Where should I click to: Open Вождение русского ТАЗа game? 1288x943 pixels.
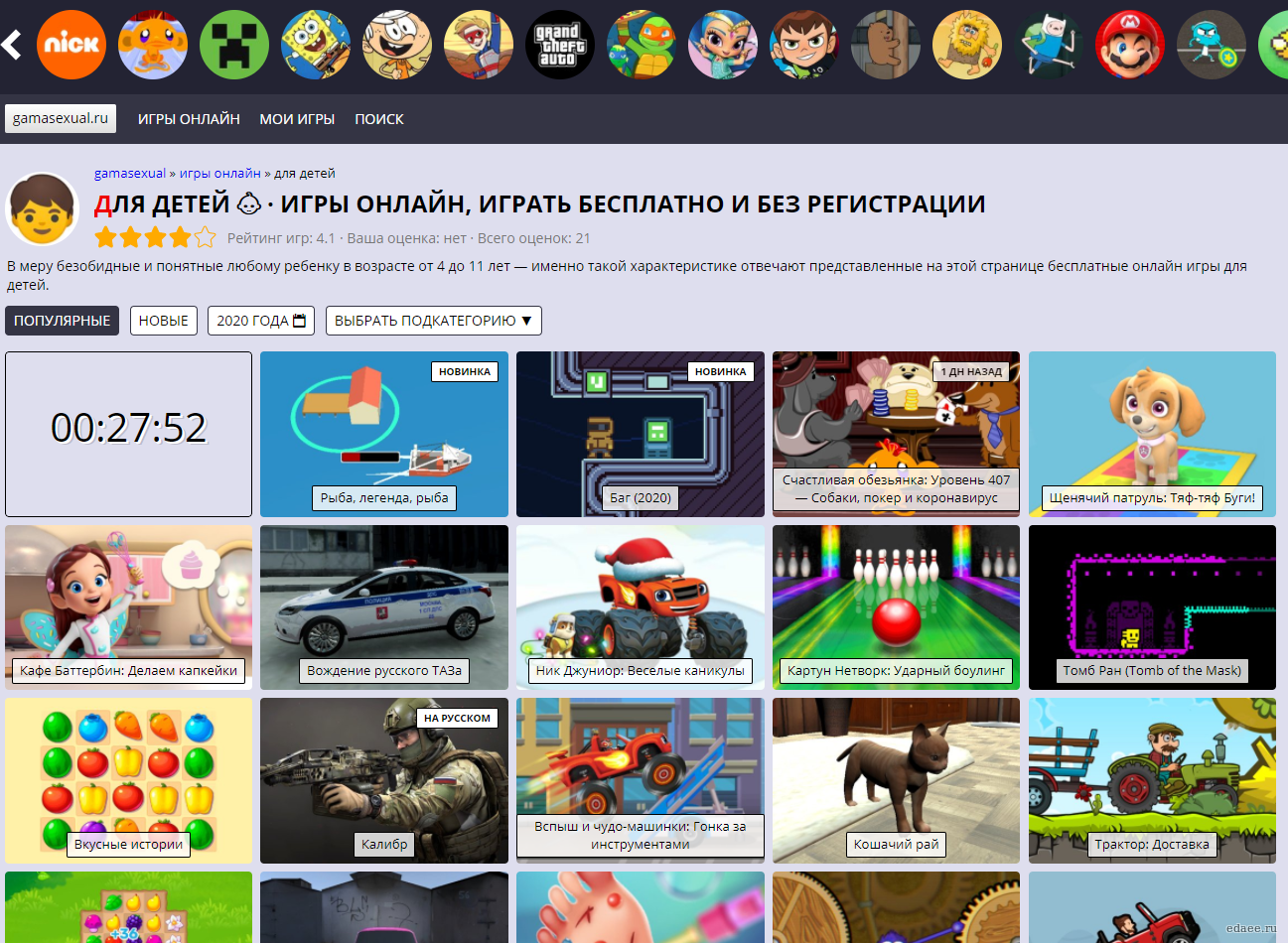click(384, 607)
